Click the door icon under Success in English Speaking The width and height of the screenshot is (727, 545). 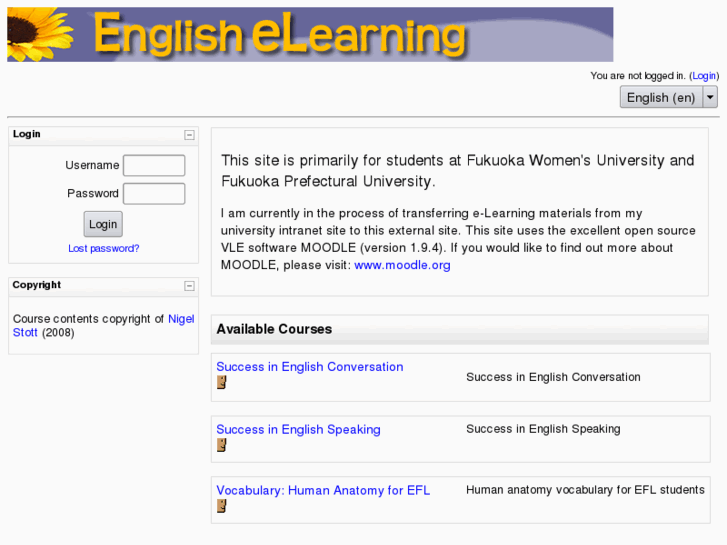pos(222,445)
